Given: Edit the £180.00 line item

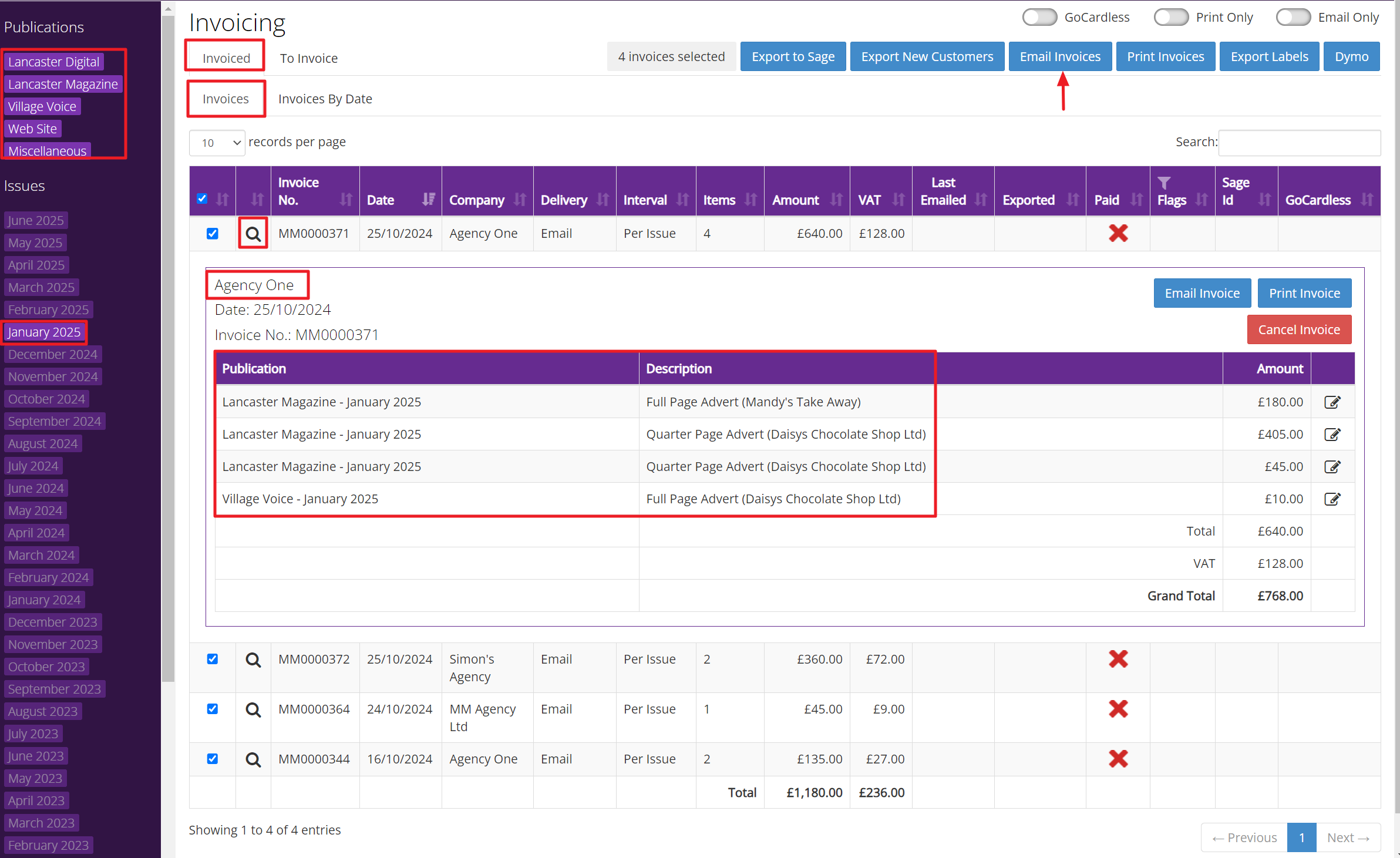Looking at the screenshot, I should click(x=1332, y=402).
